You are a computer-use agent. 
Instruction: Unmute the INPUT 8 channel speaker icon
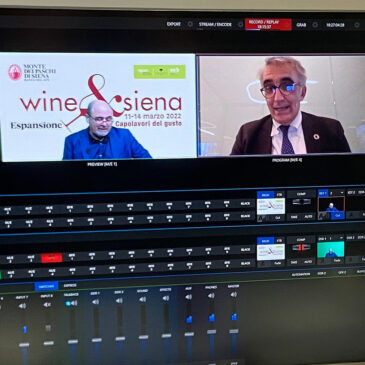point(47,304)
